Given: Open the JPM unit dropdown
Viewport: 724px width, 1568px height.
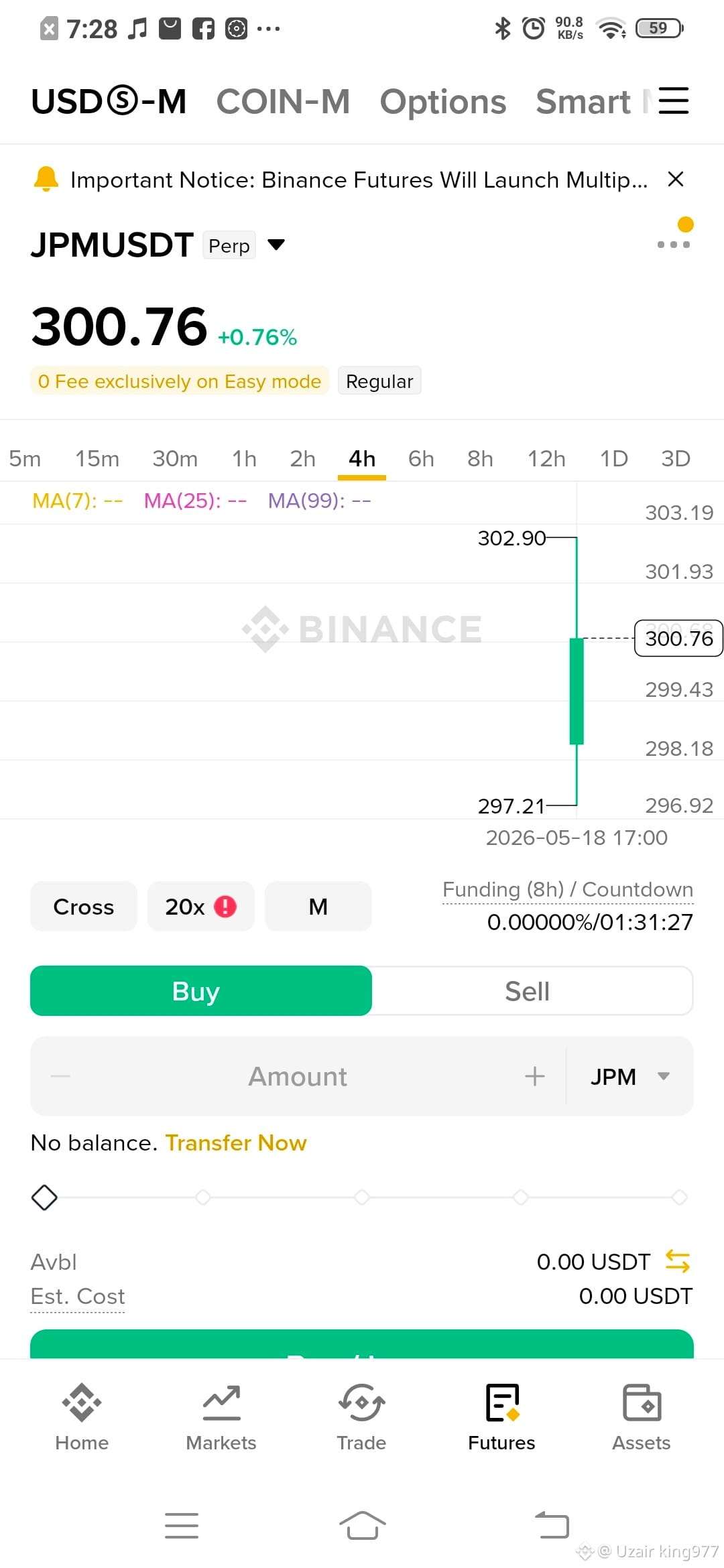Looking at the screenshot, I should 629,1076.
